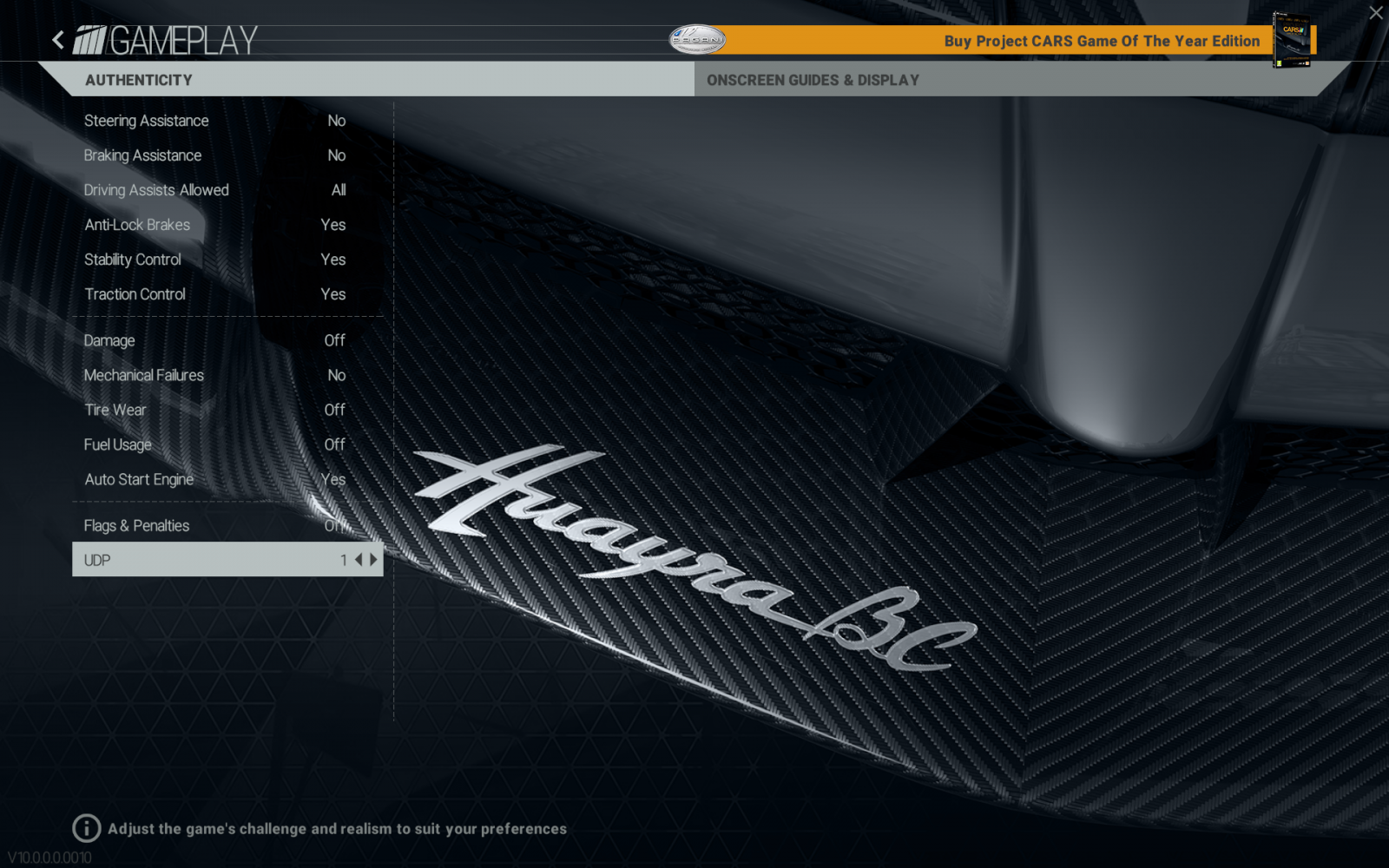Screen dimensions: 1389x868
Task: Click the Gameplay heading title
Action: tap(183, 41)
